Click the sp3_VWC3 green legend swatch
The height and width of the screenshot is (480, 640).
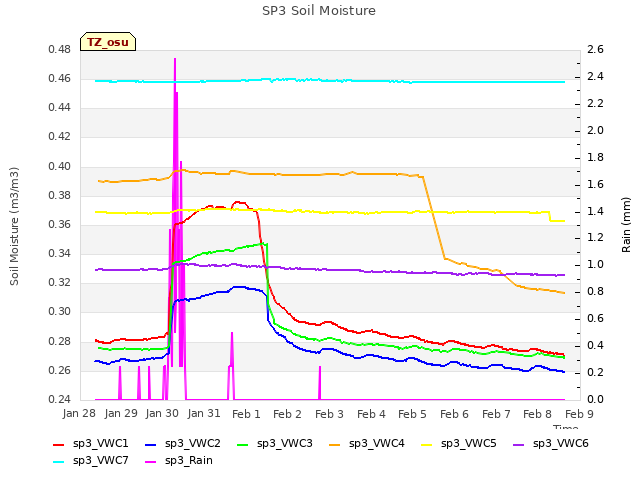click(243, 444)
